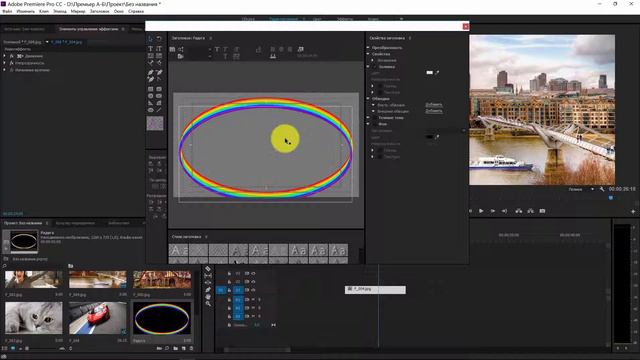The image size is (640, 360).
Task: Open Roll/Crawl Options in titler
Action: point(180,49)
